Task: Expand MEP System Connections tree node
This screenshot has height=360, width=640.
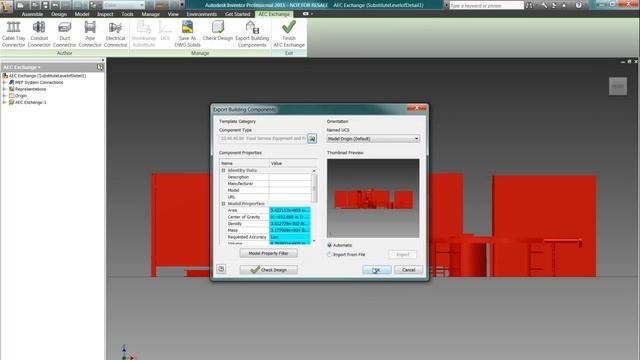Action: pos(4,82)
